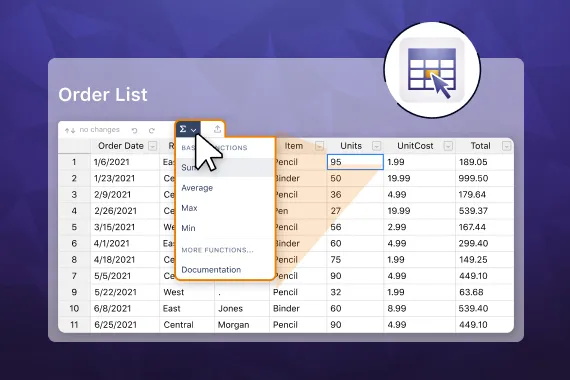This screenshot has height=380, width=570.
Task: Click the UnitCost cell 8.99
Action: pos(420,308)
